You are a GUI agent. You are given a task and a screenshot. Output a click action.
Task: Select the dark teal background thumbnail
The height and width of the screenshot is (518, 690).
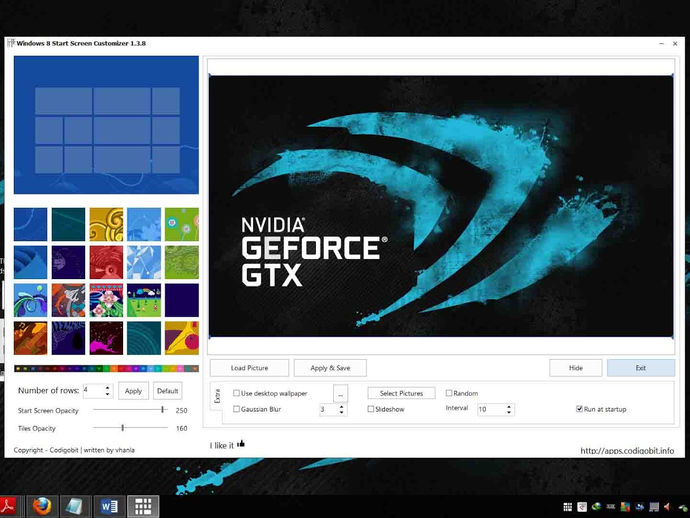point(68,224)
